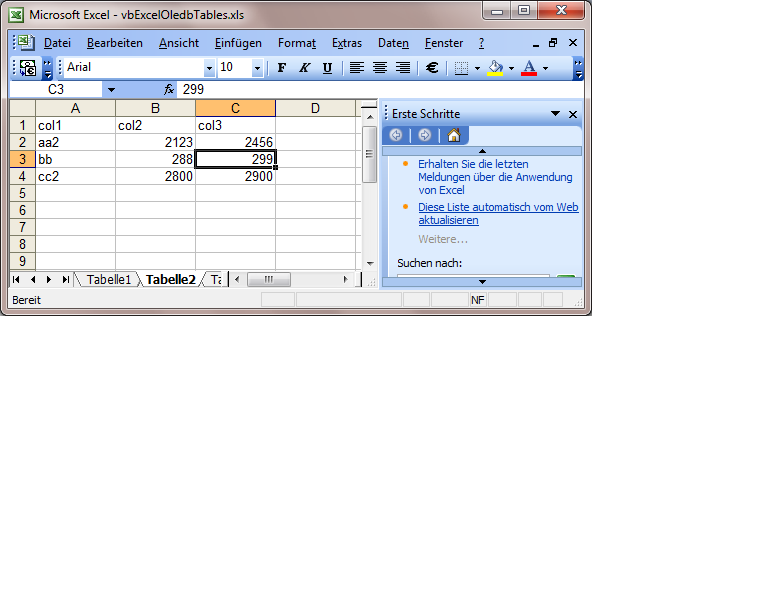
Task: Click the insert function fx icon
Action: point(169,89)
